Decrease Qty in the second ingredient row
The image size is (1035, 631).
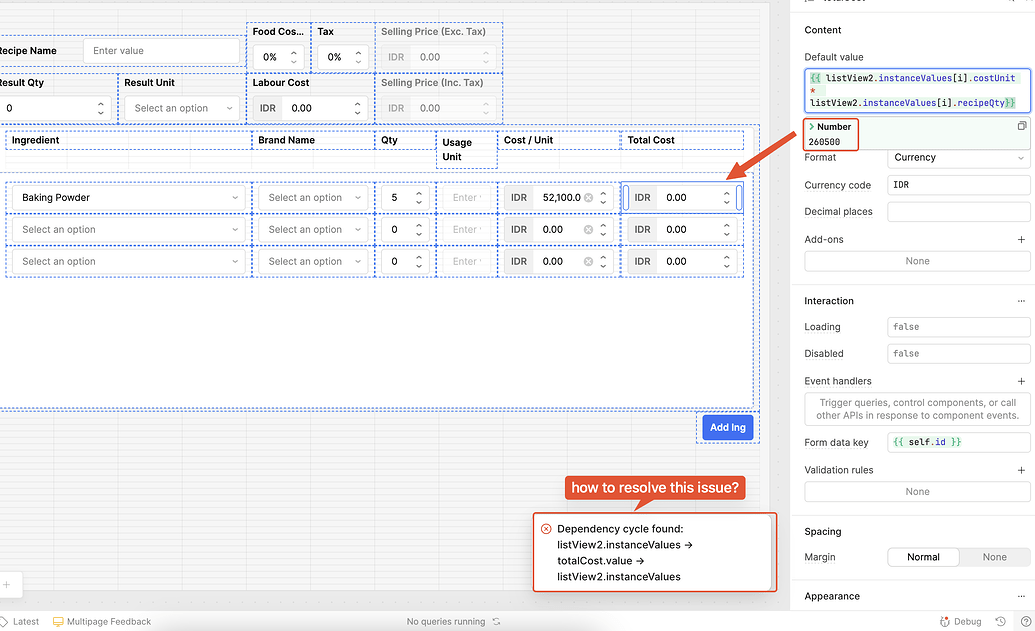point(418,234)
